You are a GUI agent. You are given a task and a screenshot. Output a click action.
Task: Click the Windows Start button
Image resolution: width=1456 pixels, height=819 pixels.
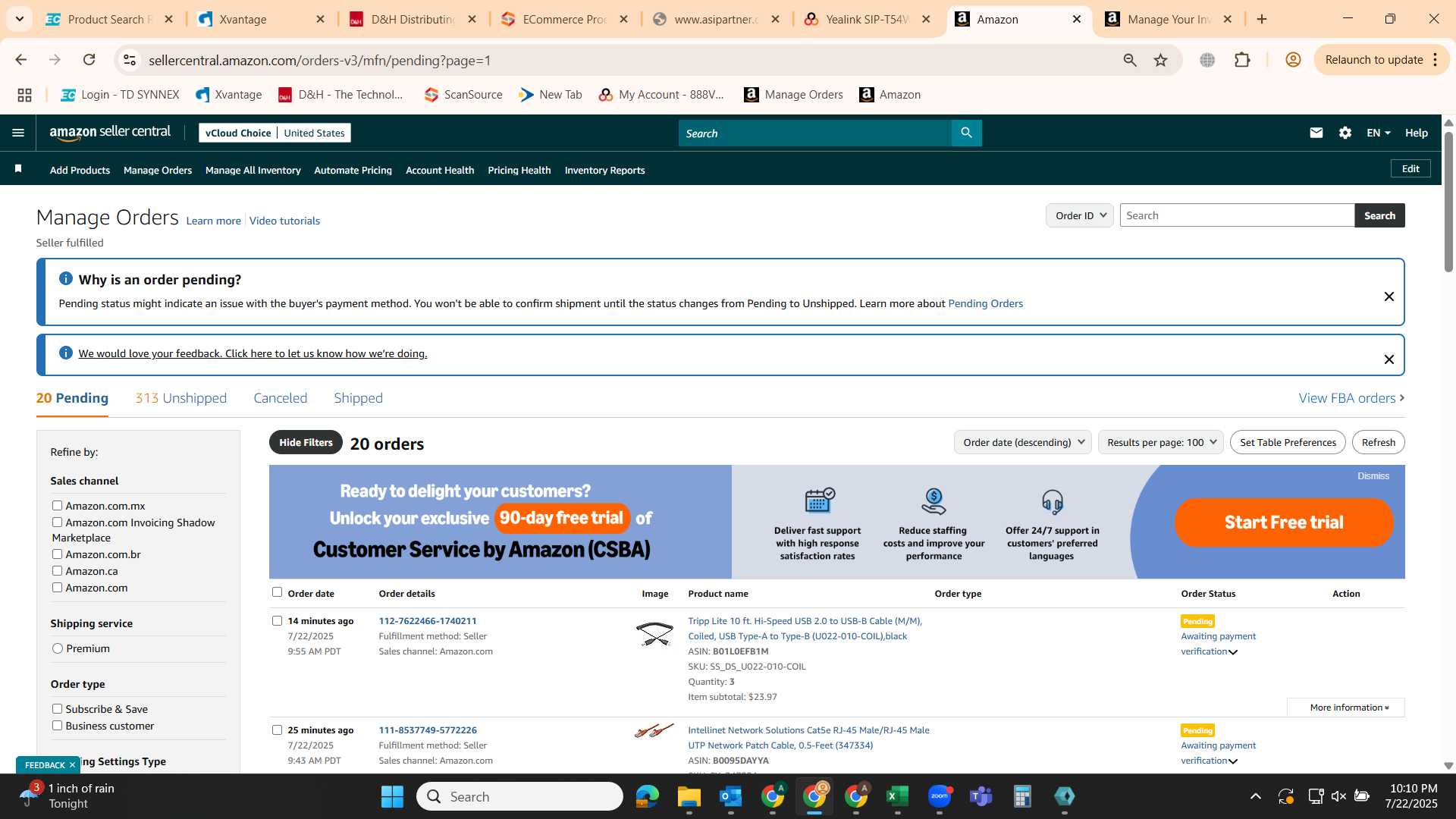pyautogui.click(x=392, y=796)
